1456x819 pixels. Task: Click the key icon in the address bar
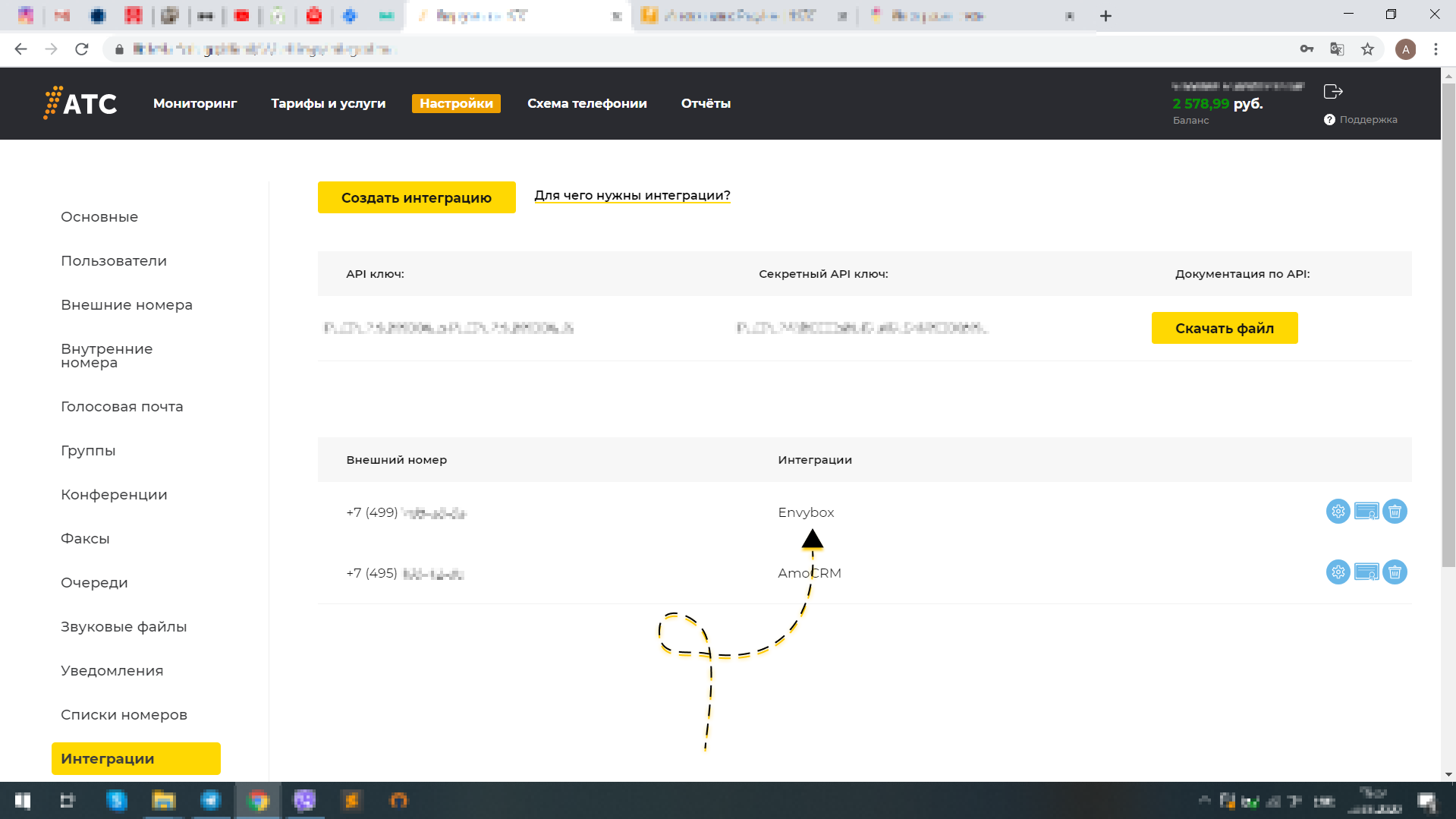1307,49
